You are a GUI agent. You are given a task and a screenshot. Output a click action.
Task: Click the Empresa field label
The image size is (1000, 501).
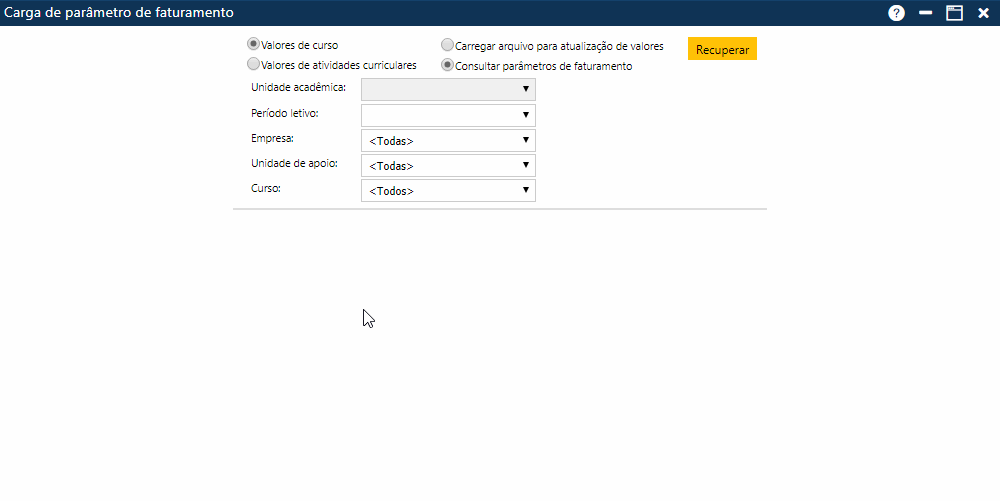click(273, 138)
